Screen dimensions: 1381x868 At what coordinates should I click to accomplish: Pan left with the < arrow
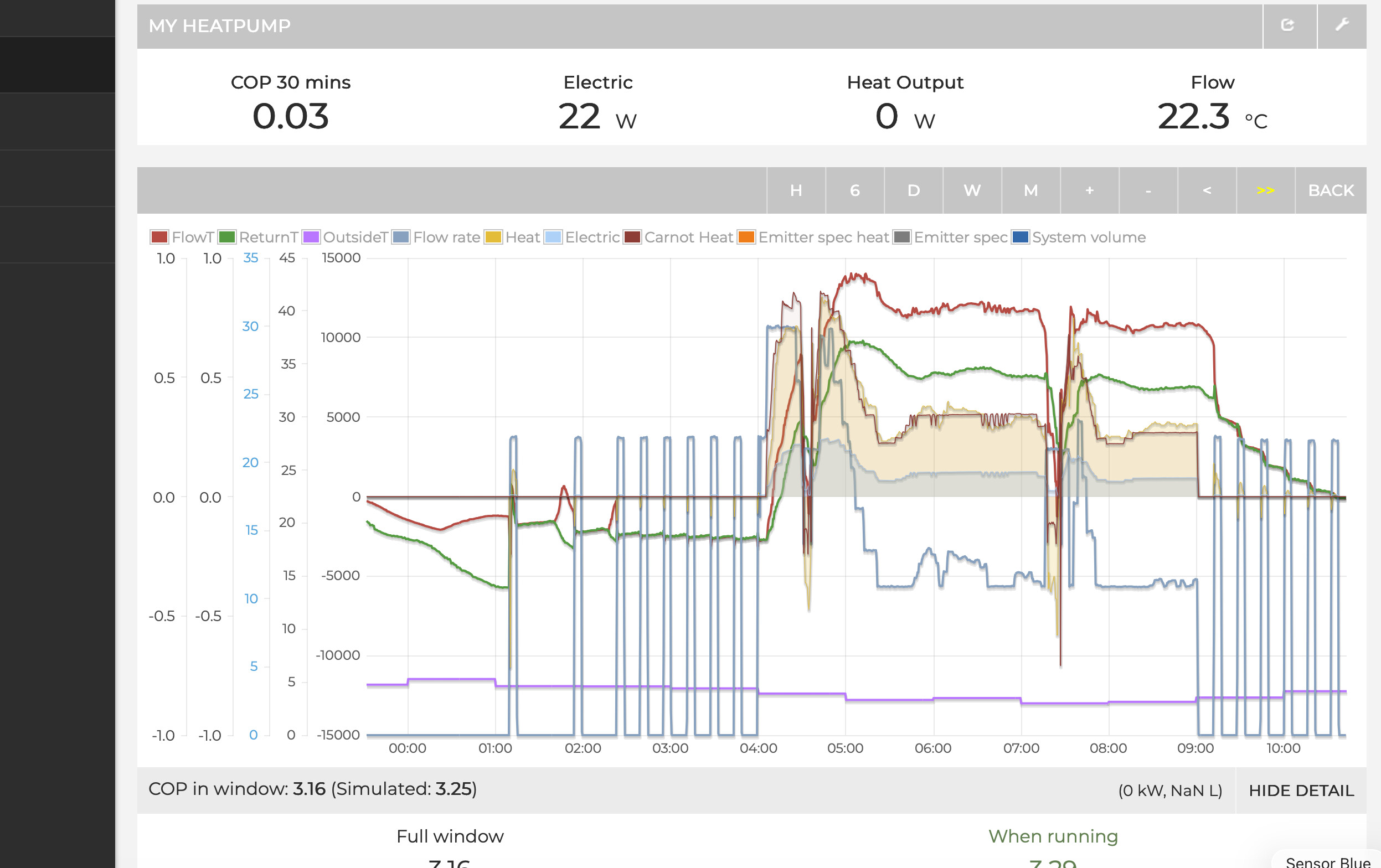click(x=1207, y=190)
